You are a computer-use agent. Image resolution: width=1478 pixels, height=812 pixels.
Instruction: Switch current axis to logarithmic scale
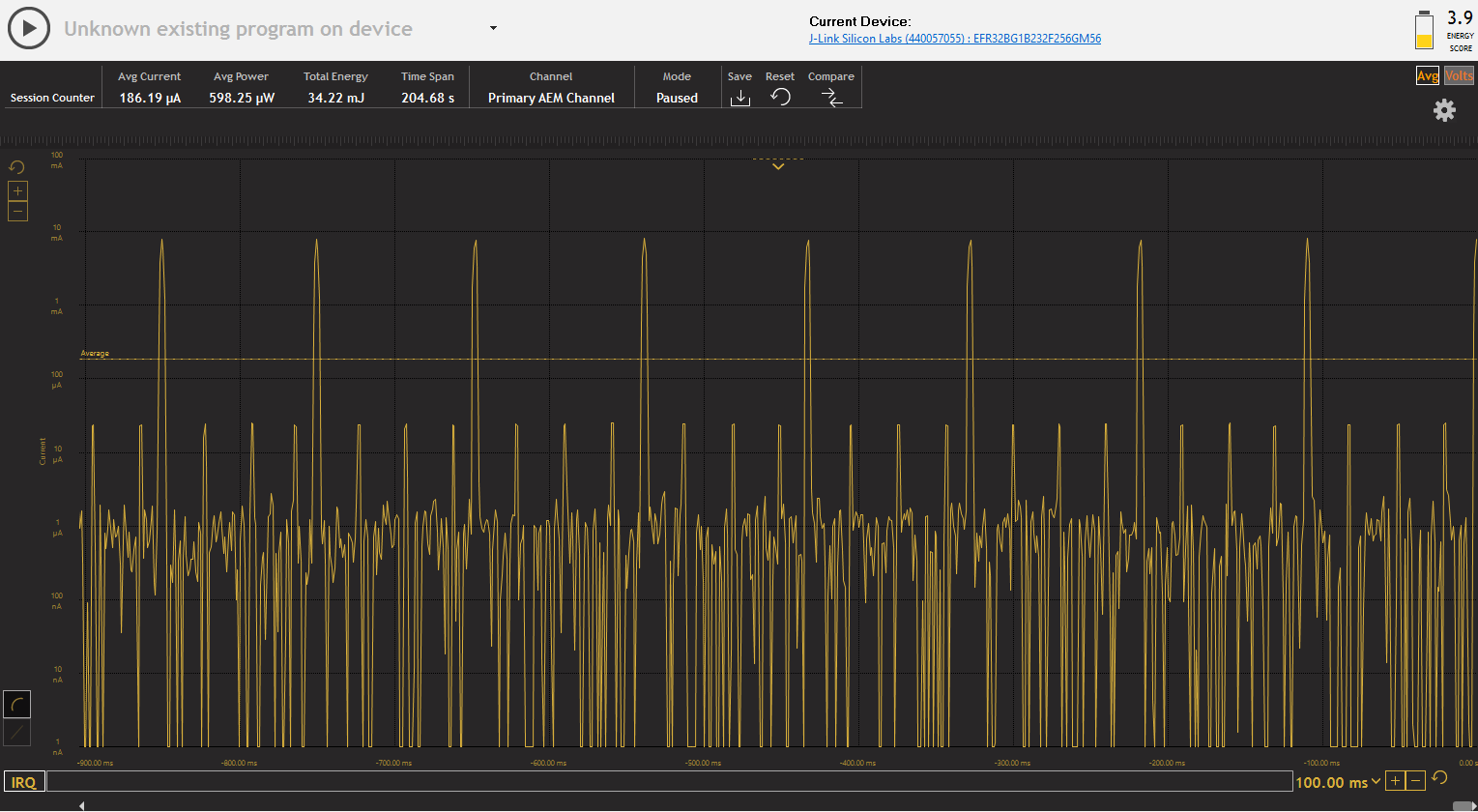16,703
